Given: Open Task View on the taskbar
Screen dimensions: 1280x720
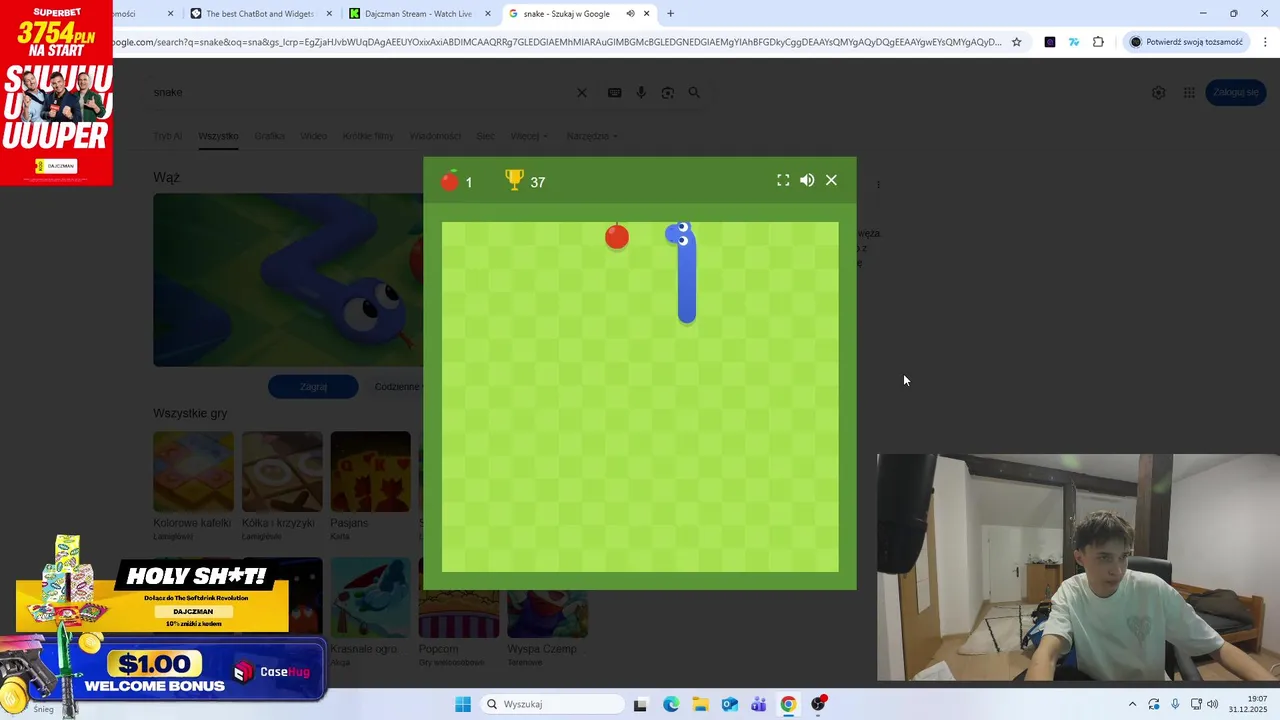Looking at the screenshot, I should pyautogui.click(x=640, y=704).
